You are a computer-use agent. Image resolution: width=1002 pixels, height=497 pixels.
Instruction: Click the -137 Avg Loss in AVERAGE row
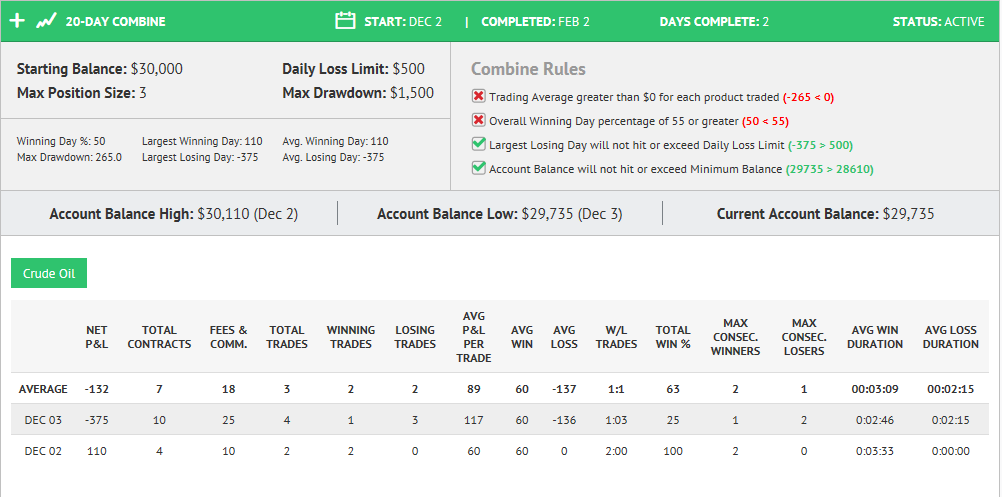click(564, 389)
